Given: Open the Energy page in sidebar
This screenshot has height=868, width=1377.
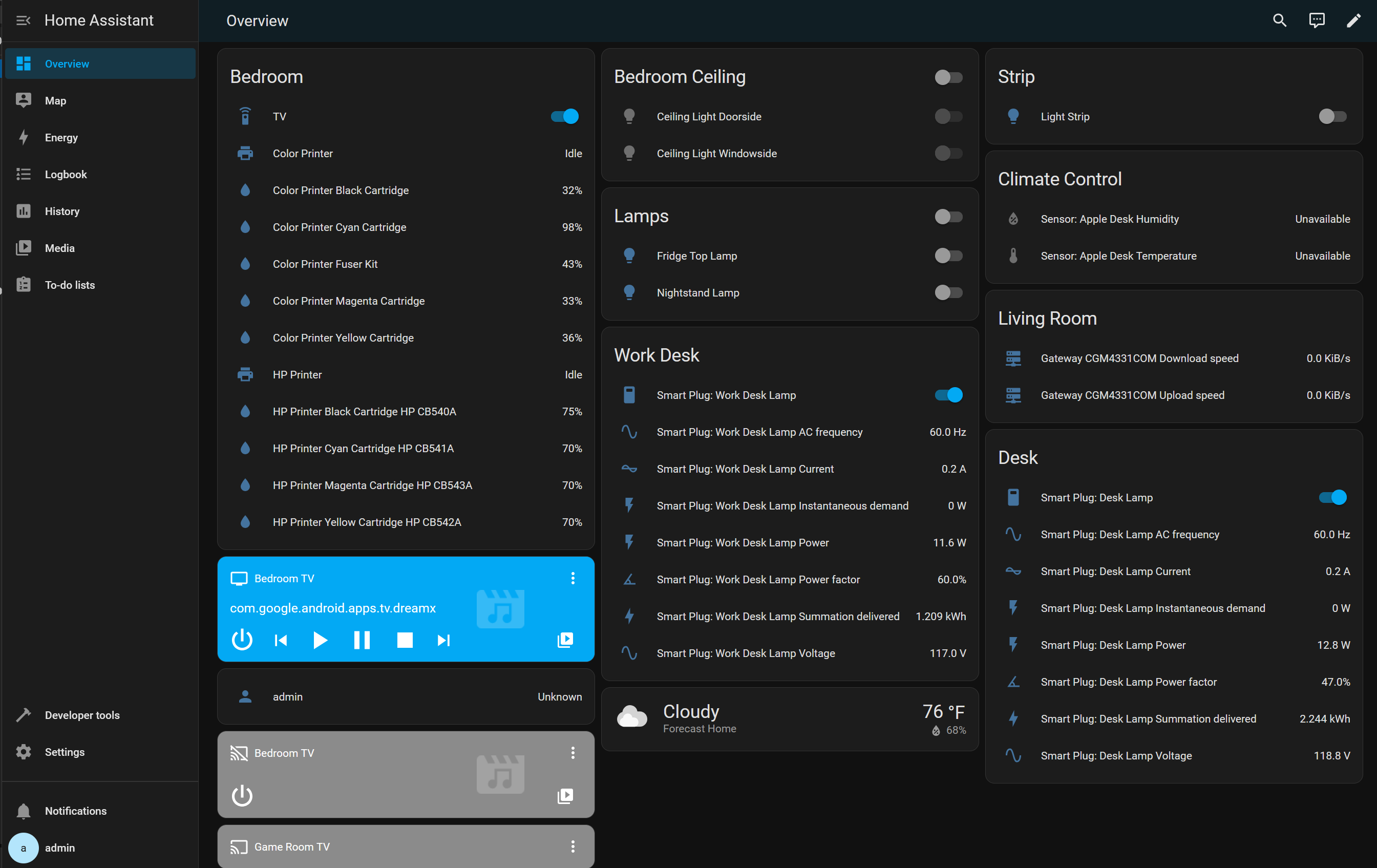Looking at the screenshot, I should 61,138.
